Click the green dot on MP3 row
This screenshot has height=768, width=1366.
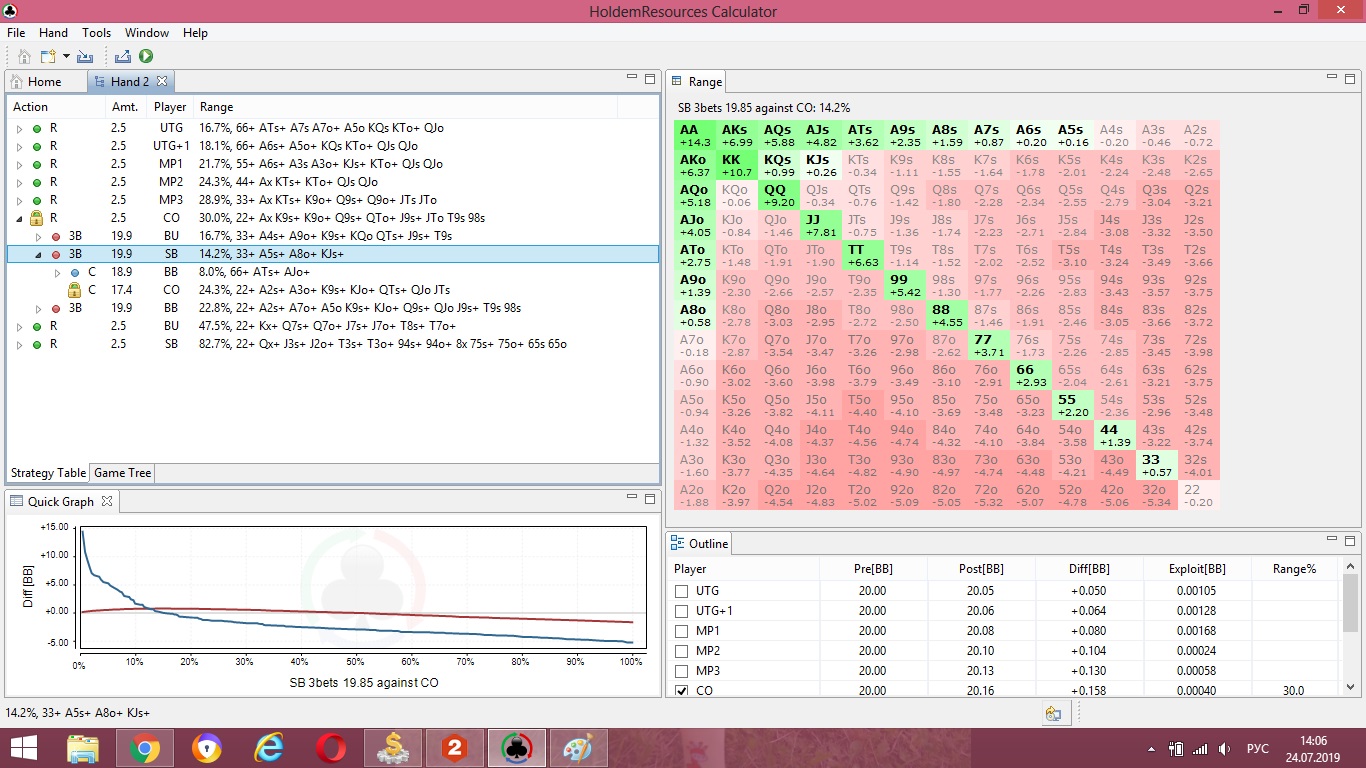(37, 200)
